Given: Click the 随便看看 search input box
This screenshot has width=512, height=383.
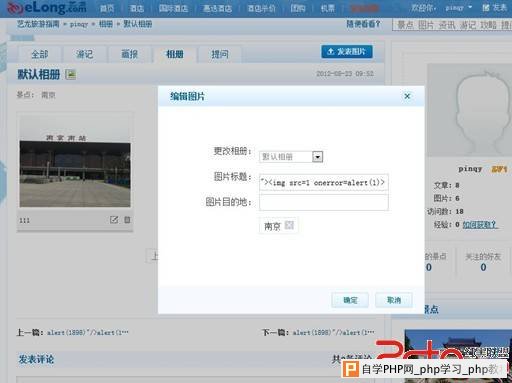Looking at the screenshot, I should pos(452,25).
